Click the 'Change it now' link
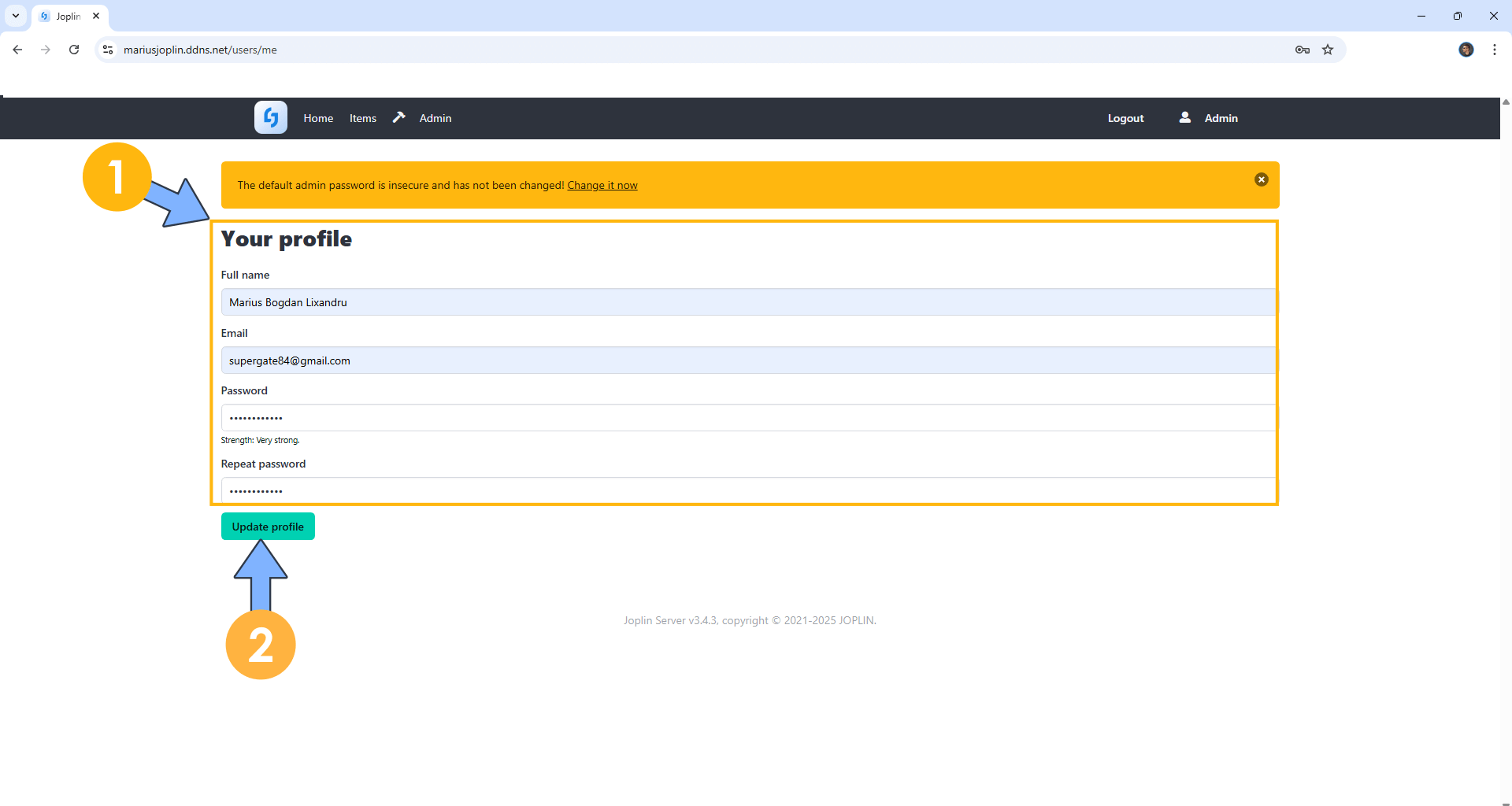Screen dimensions: 1512x806 click(602, 186)
